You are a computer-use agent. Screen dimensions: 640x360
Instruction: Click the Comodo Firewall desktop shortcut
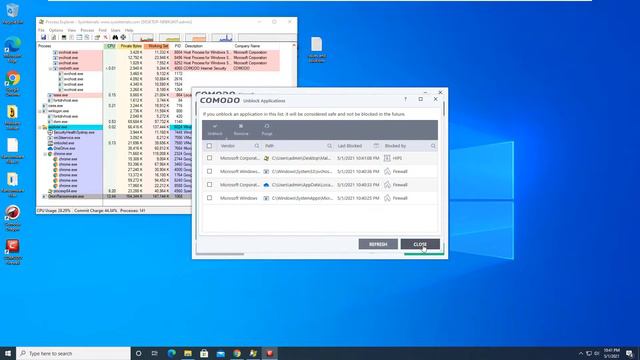coord(12,252)
